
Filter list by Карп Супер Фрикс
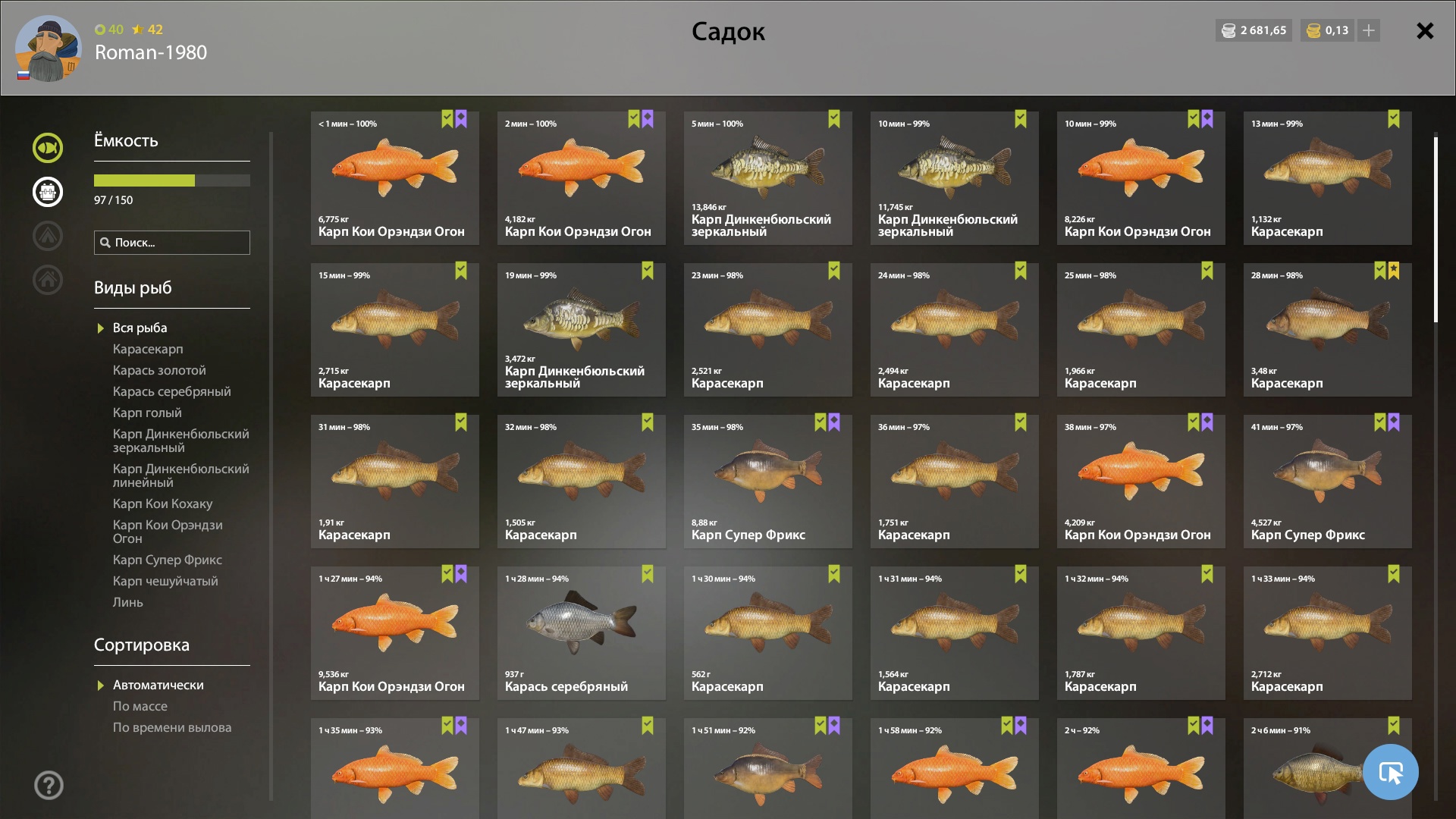tap(168, 560)
